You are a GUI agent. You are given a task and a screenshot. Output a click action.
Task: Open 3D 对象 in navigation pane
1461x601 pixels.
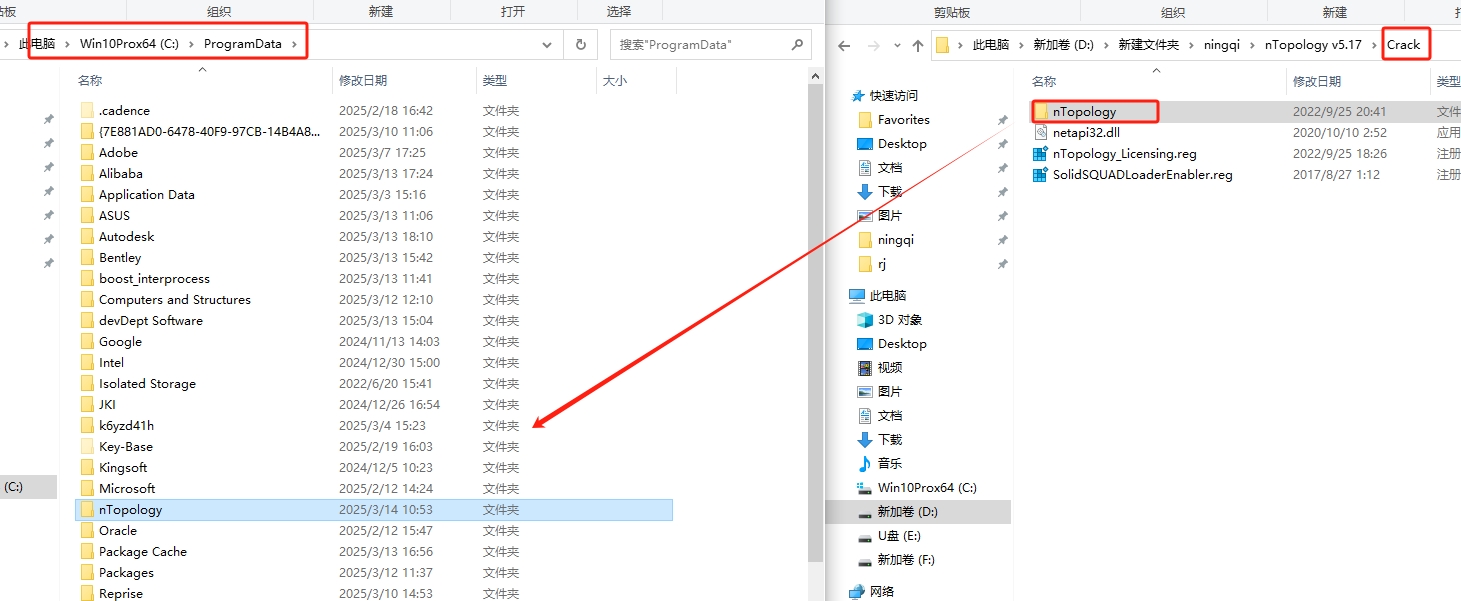point(899,319)
